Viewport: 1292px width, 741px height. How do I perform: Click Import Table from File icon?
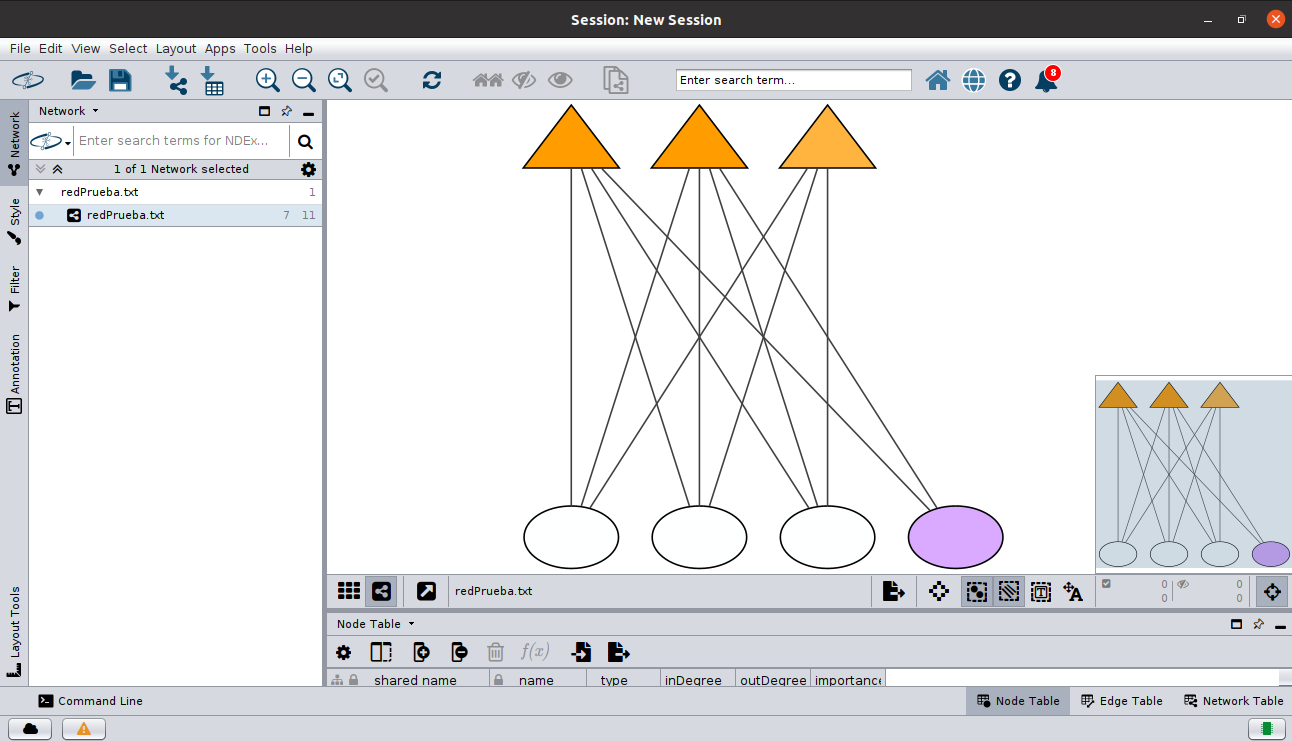[212, 81]
